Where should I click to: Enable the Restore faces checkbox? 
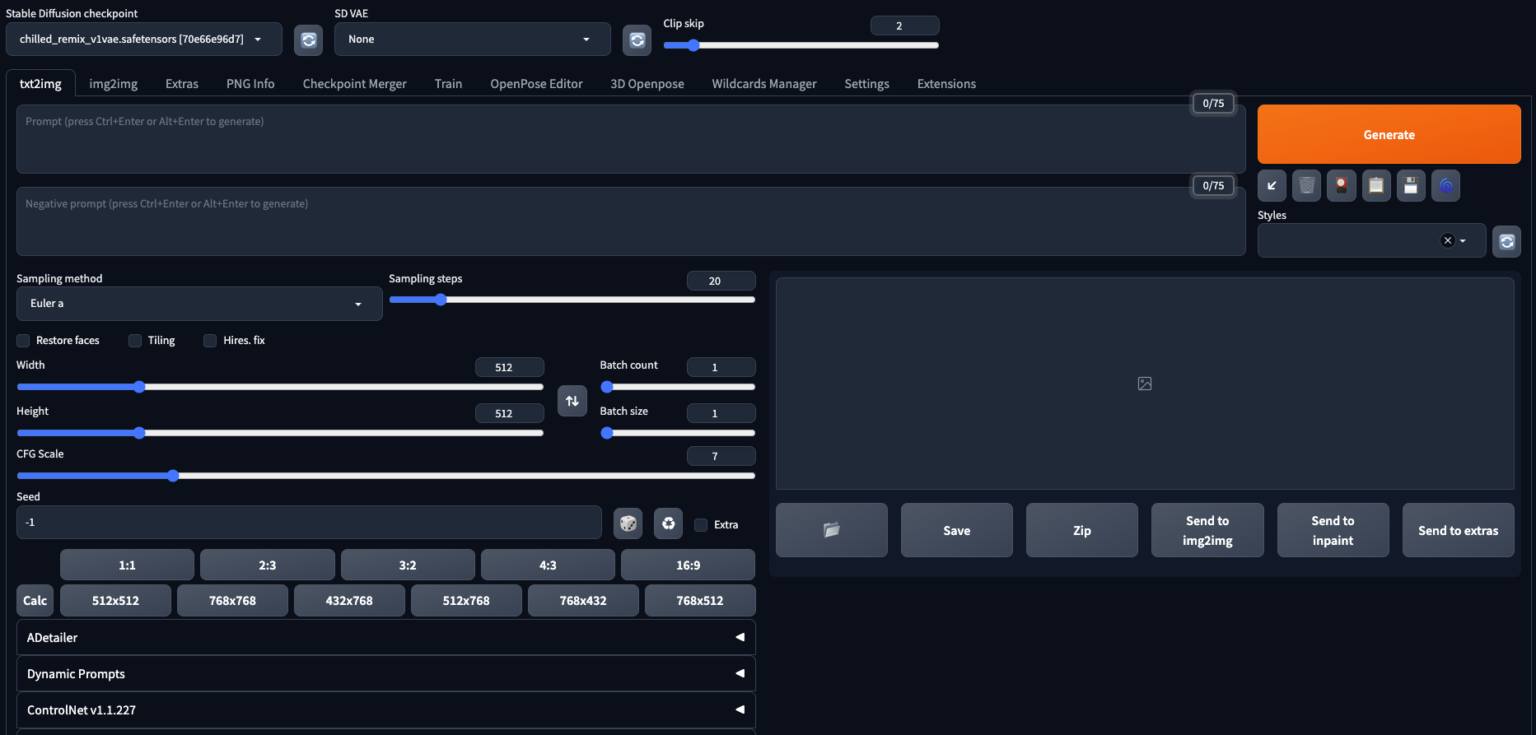24,340
